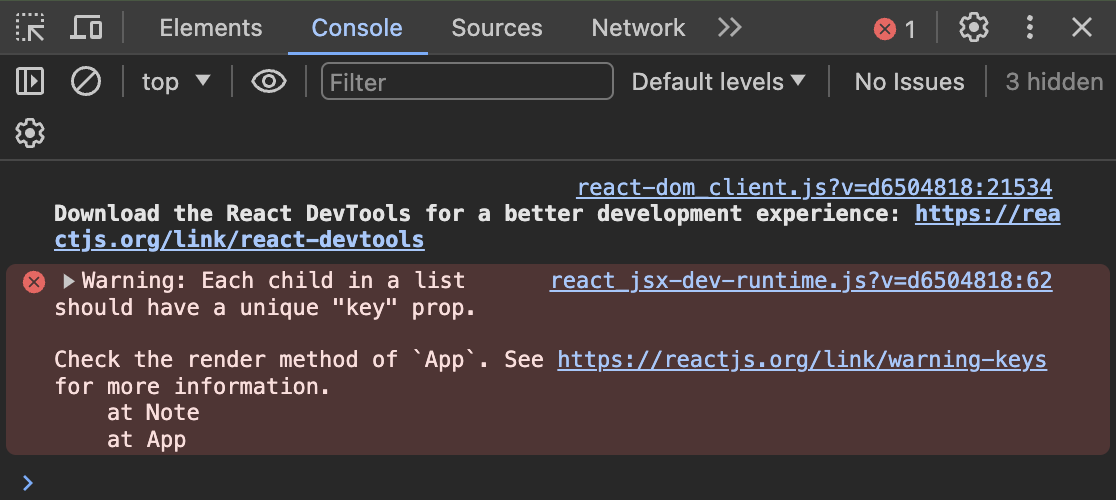Expand the key prop warning stack trace
The image size is (1116, 500).
click(x=68, y=282)
